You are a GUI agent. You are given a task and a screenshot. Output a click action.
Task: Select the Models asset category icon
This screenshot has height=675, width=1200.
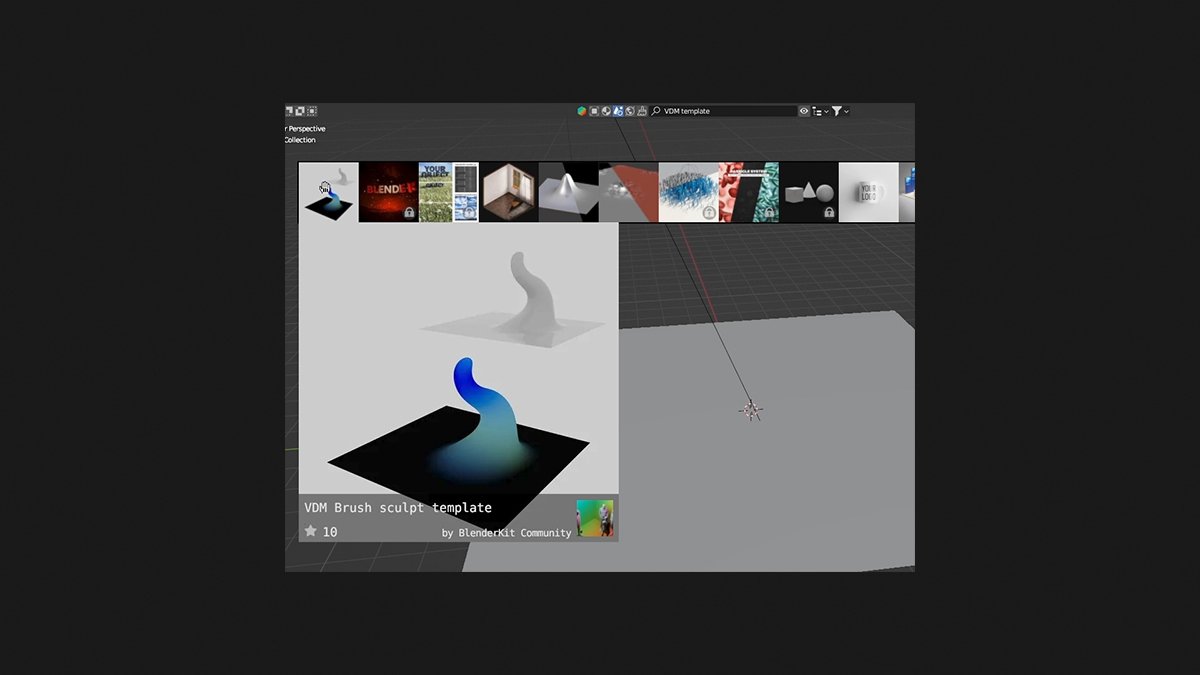[594, 110]
